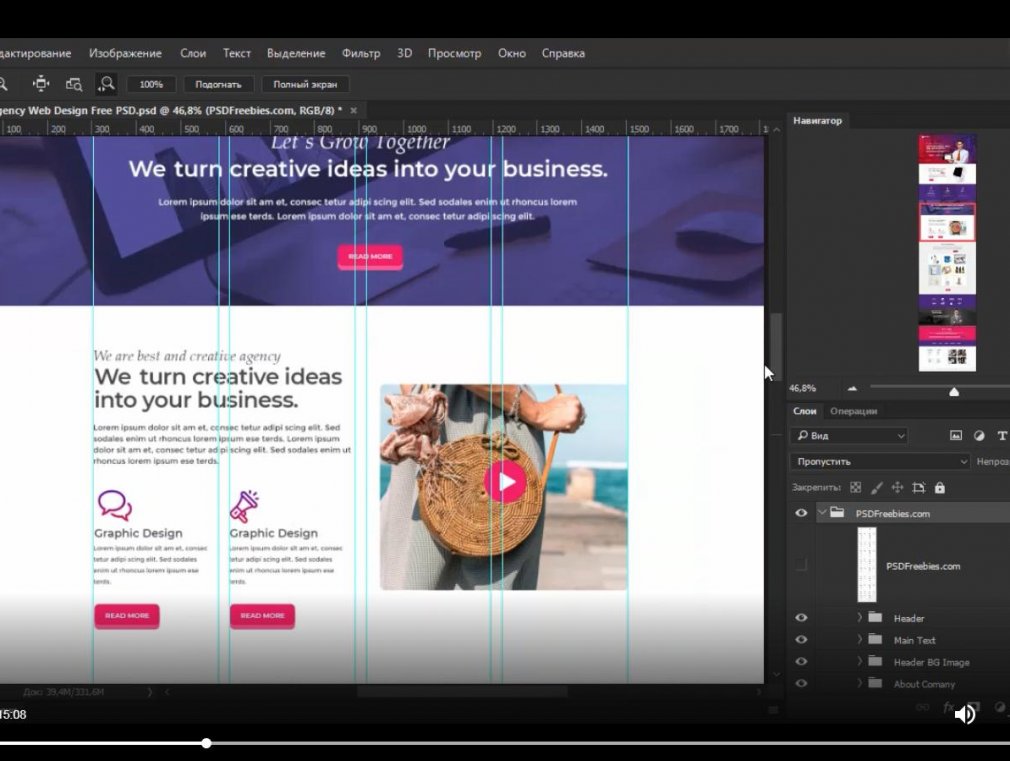The height and width of the screenshot is (761, 1010).
Task: Open the Фильтр menu
Action: (x=361, y=53)
